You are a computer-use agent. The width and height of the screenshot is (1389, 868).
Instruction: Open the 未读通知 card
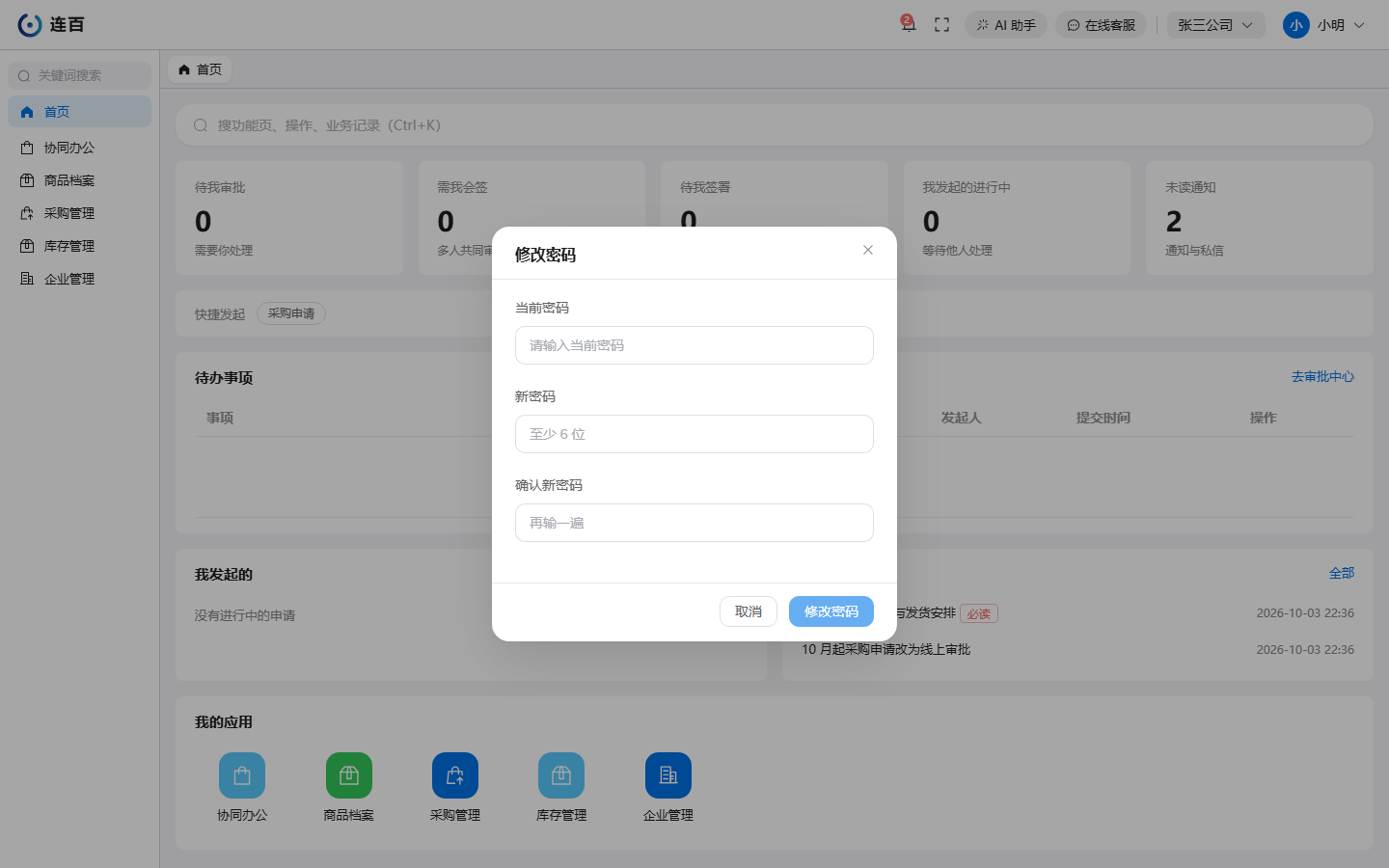coord(1259,218)
